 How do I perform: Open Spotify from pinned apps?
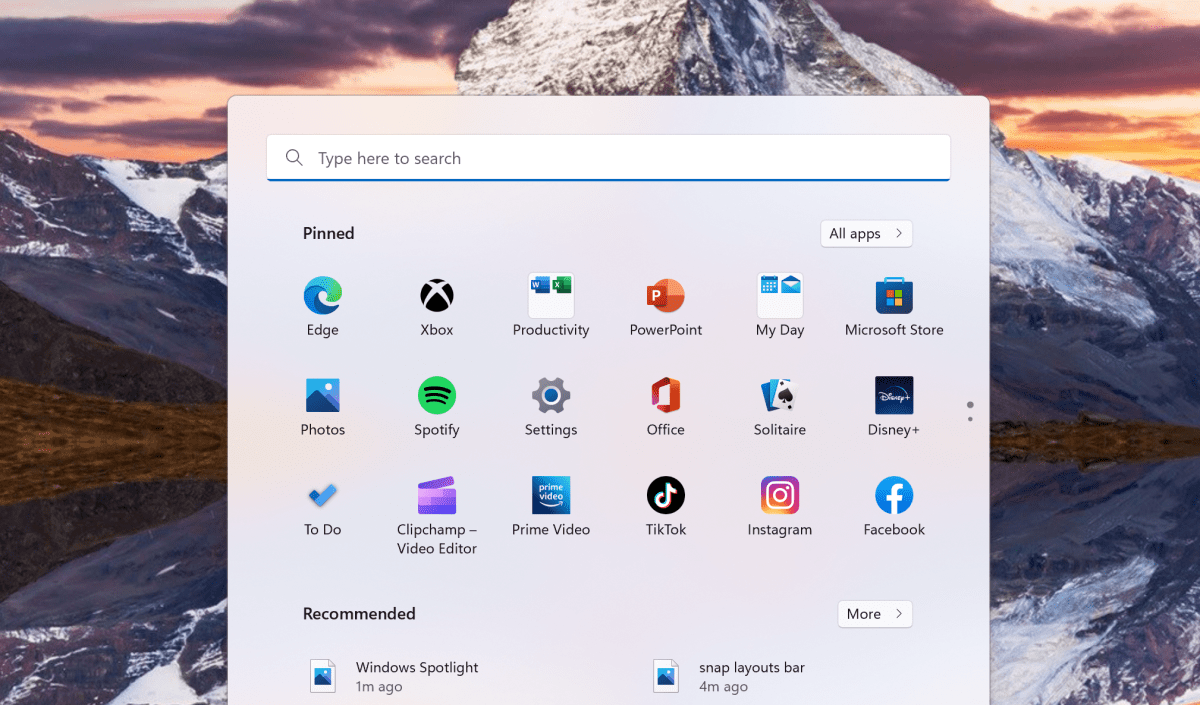[437, 396]
